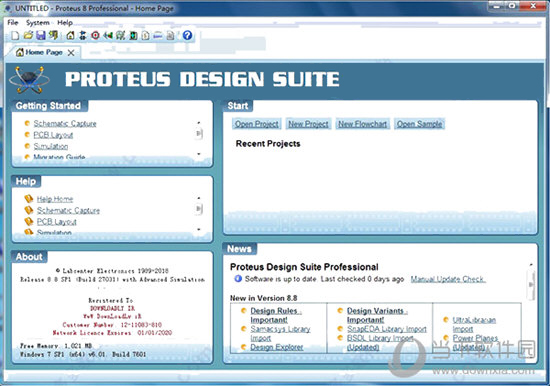This screenshot has height=386, width=550.
Task: Open Schematic Capture link in Getting Started
Action: click(65, 124)
